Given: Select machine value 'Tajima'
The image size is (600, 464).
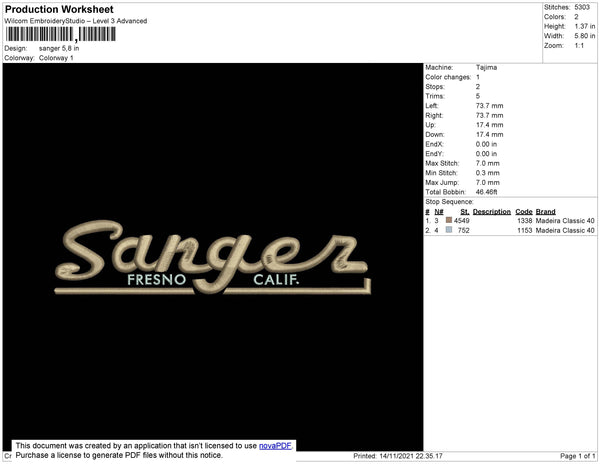Looking at the screenshot, I should [x=486, y=67].
